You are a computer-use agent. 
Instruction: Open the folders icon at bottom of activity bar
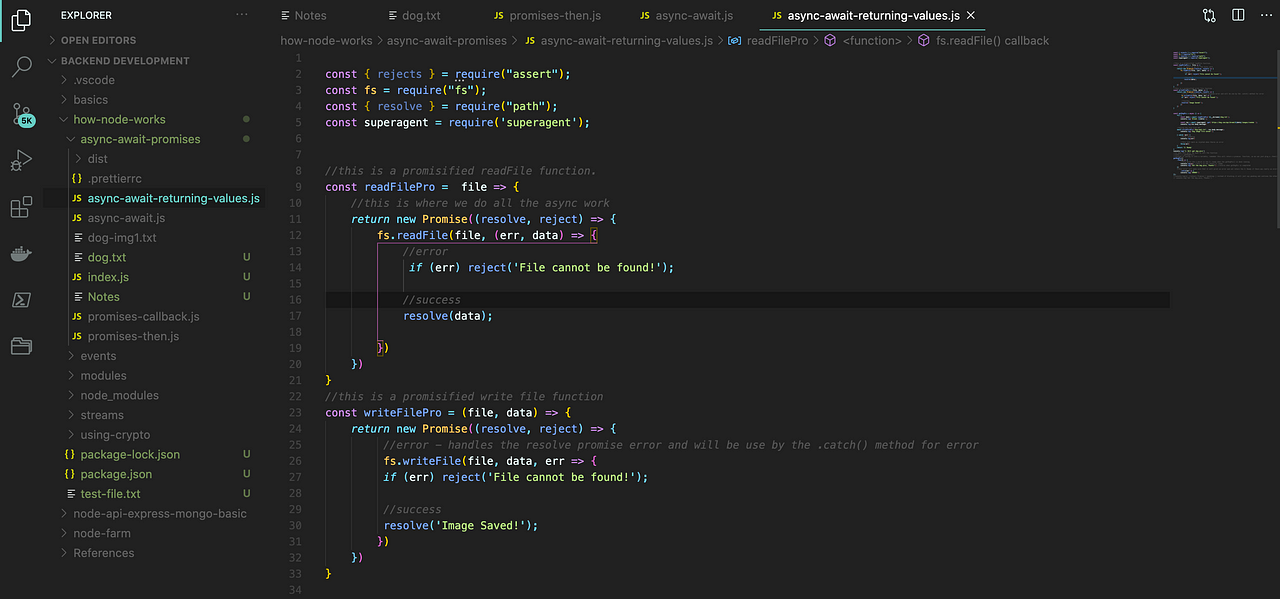click(21, 346)
